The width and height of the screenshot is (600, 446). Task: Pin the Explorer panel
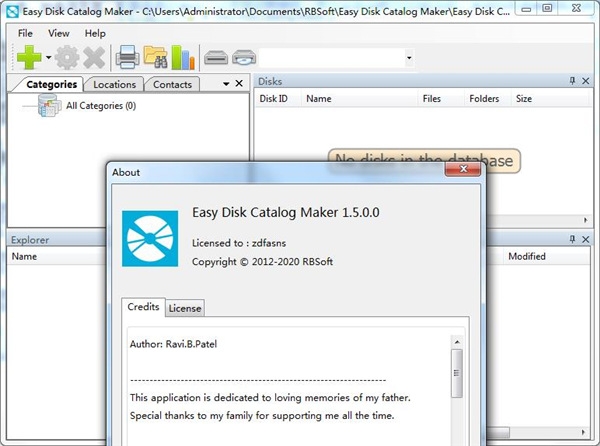click(x=572, y=239)
